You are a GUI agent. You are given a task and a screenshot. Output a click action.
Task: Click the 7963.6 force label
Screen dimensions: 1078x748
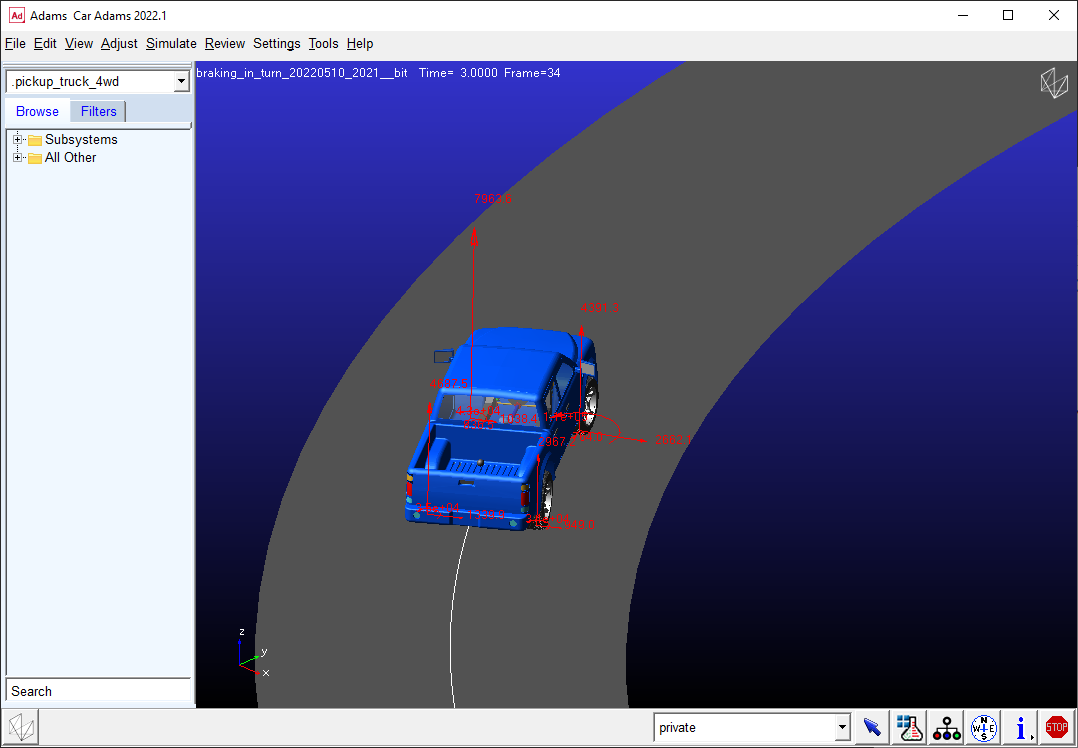[493, 199]
